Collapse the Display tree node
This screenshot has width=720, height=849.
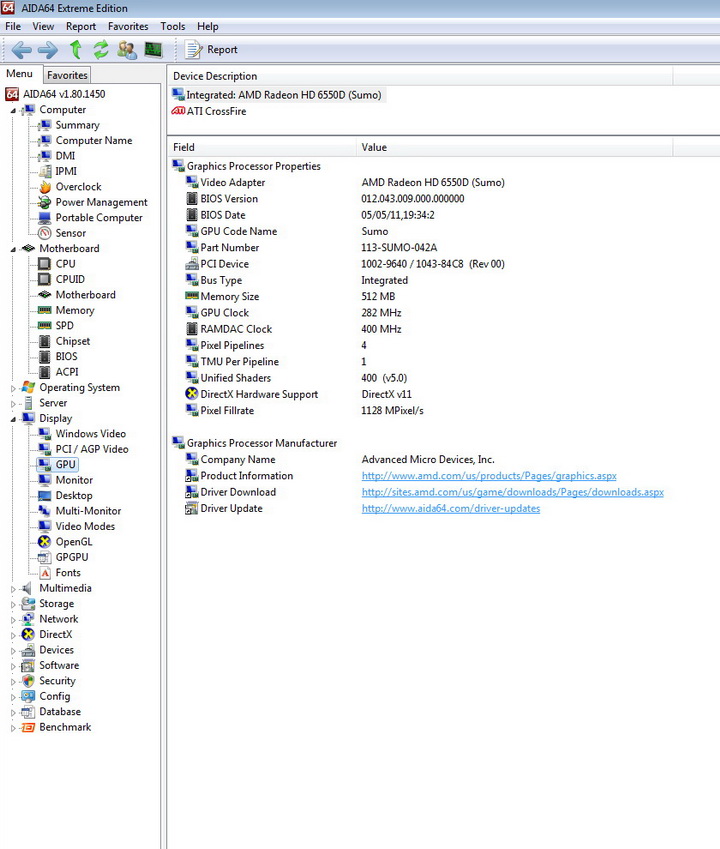coord(13,419)
